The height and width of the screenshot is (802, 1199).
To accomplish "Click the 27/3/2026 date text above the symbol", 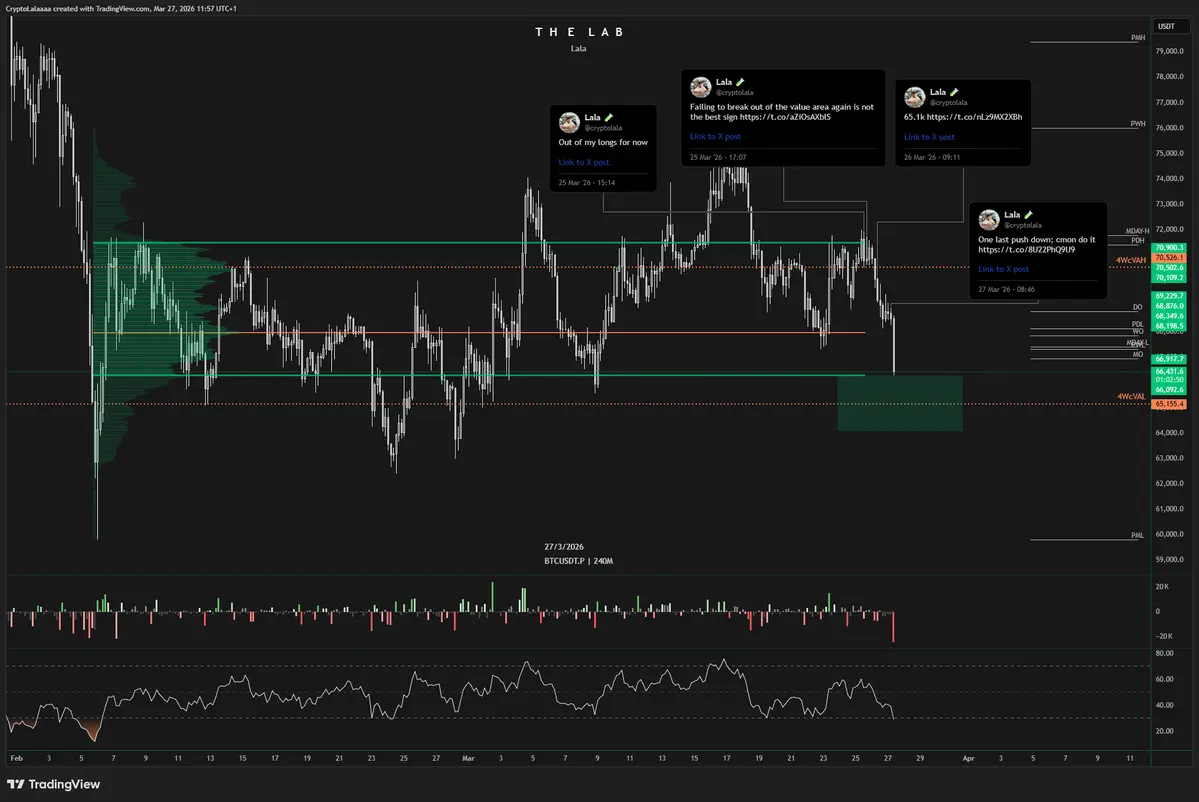I will pyautogui.click(x=564, y=547).
